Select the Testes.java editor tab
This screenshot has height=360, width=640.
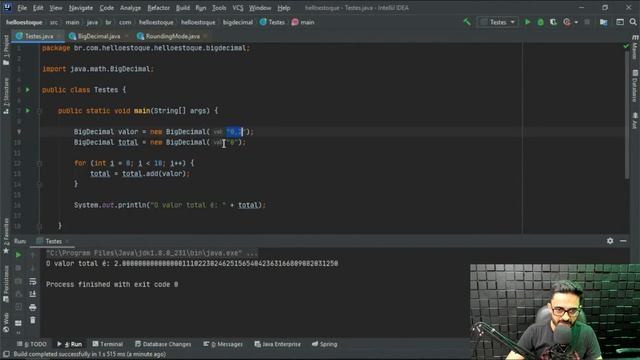pyautogui.click(x=39, y=36)
